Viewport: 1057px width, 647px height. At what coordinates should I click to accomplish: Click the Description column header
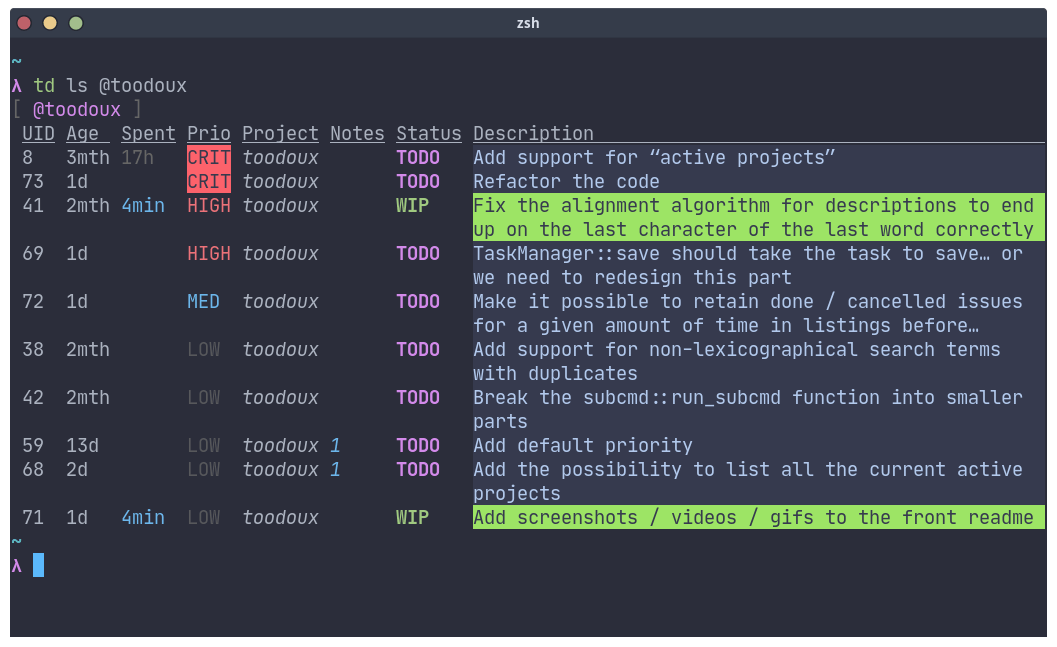(533, 133)
